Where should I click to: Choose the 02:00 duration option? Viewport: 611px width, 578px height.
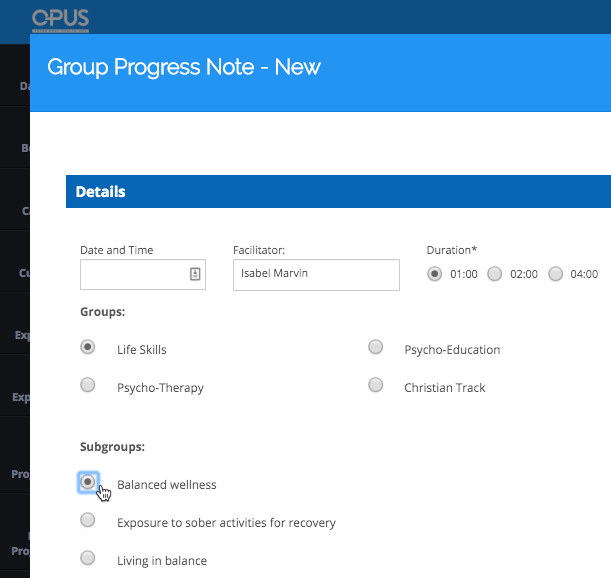coord(494,274)
